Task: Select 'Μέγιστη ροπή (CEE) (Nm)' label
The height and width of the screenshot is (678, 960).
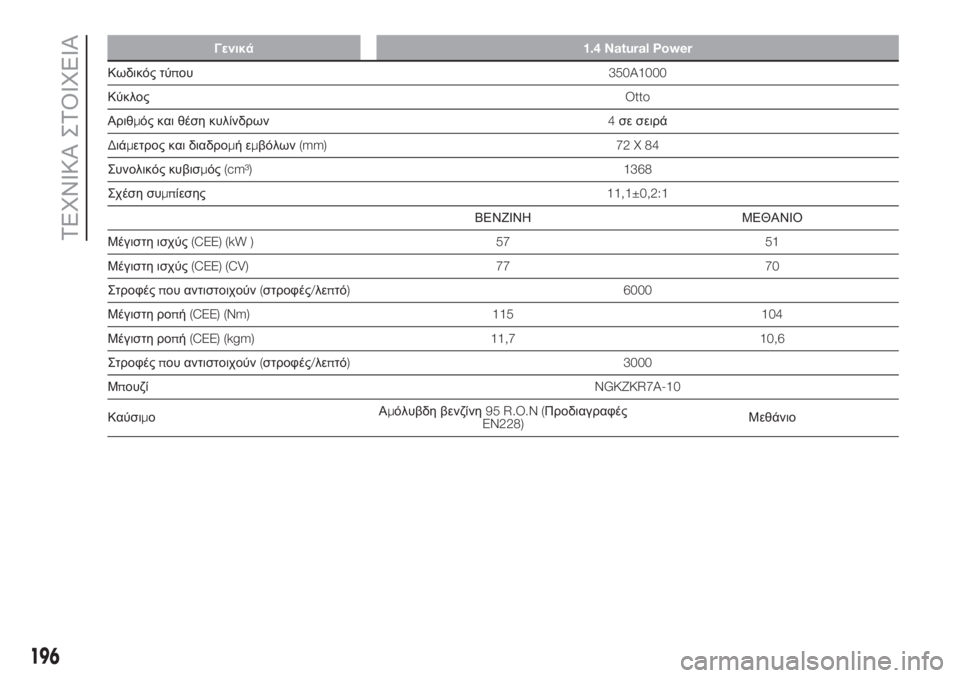Action: point(179,315)
